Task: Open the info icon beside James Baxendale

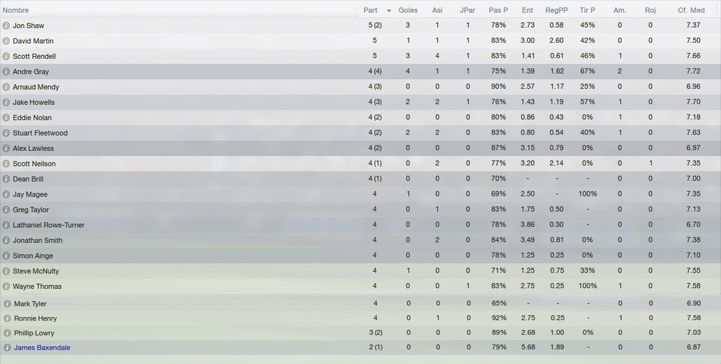Action: click(7, 348)
